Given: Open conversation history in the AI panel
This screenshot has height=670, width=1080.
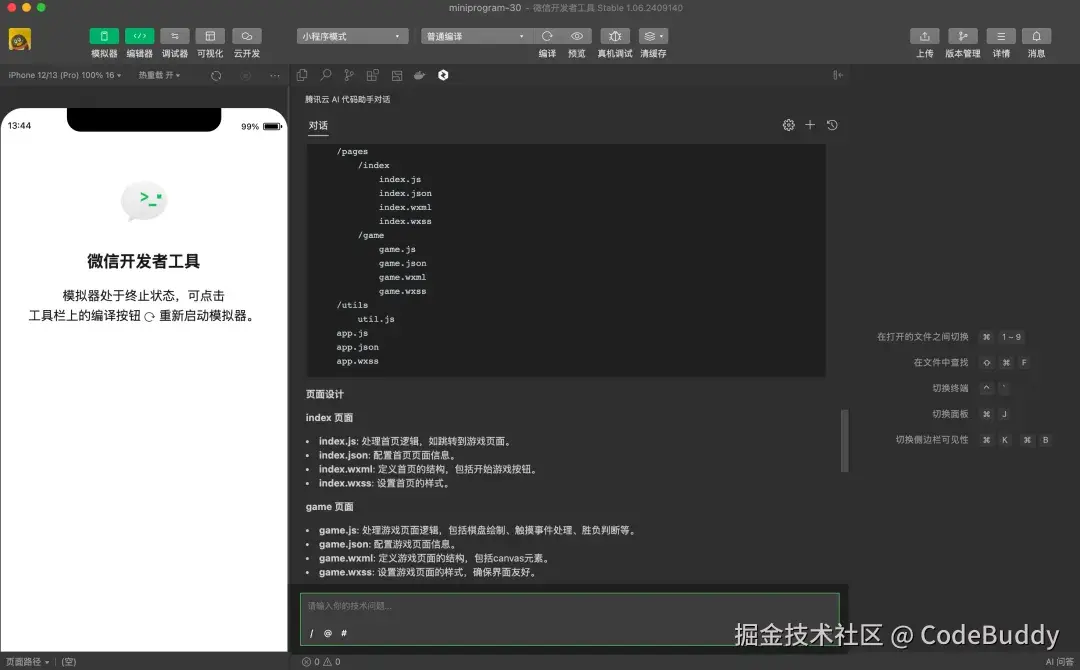Looking at the screenshot, I should pos(831,124).
